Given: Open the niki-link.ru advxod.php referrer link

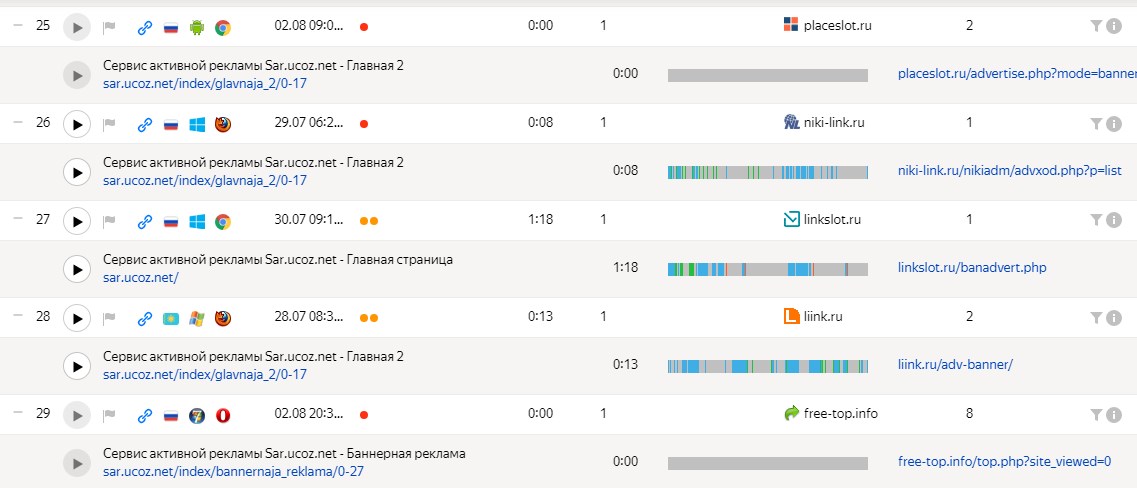Looking at the screenshot, I should point(1009,171).
